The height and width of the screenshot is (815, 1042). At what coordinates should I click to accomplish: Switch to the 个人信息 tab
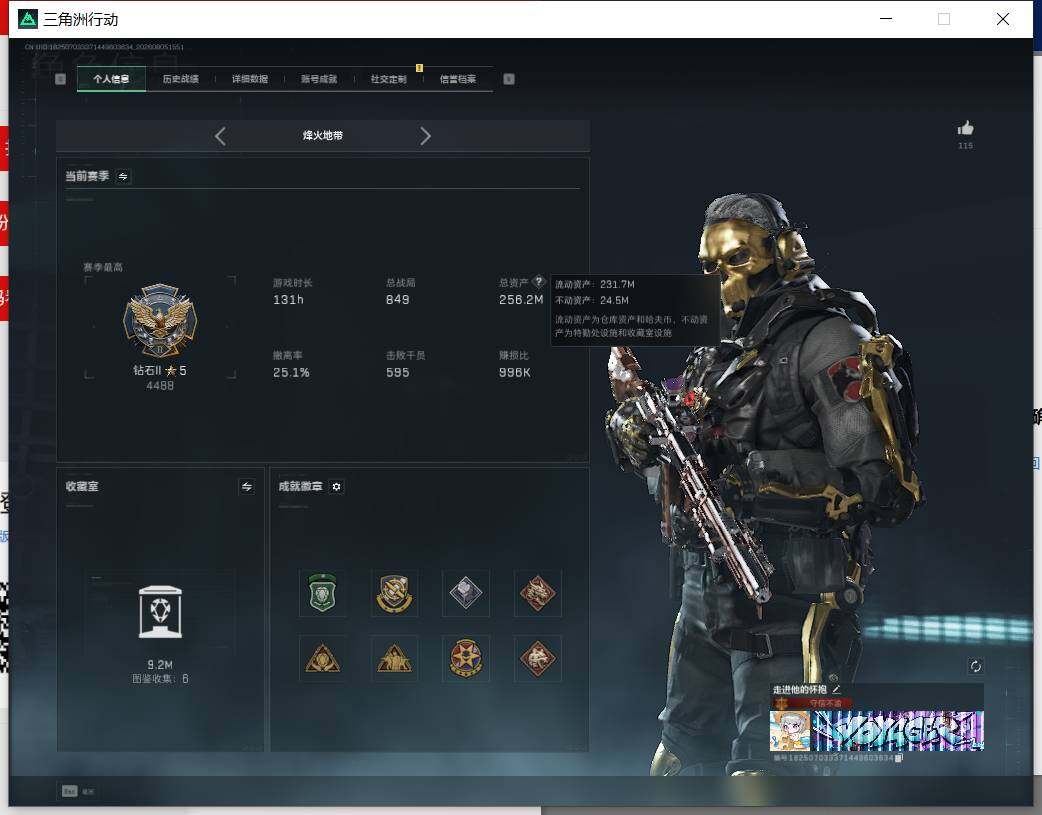coord(111,79)
